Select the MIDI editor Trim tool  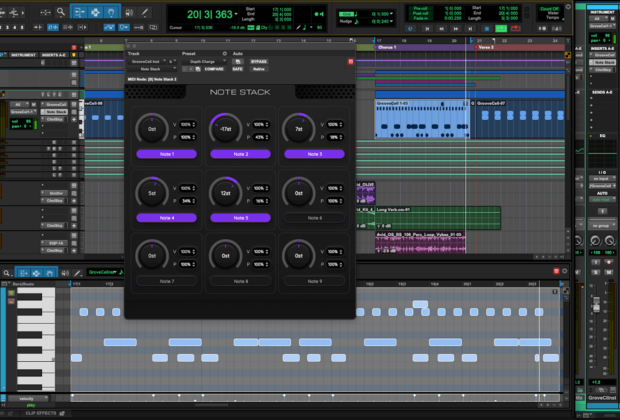point(23,273)
